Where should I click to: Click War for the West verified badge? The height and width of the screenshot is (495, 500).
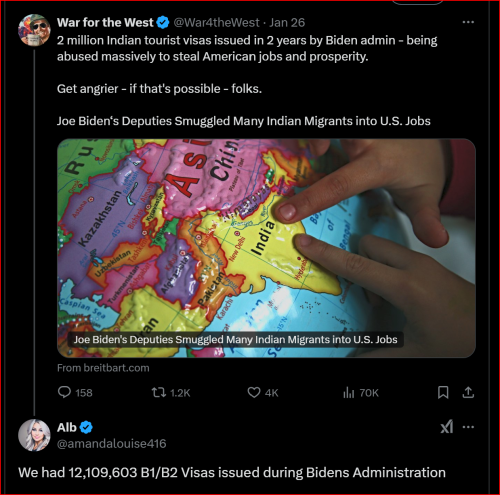(x=163, y=22)
